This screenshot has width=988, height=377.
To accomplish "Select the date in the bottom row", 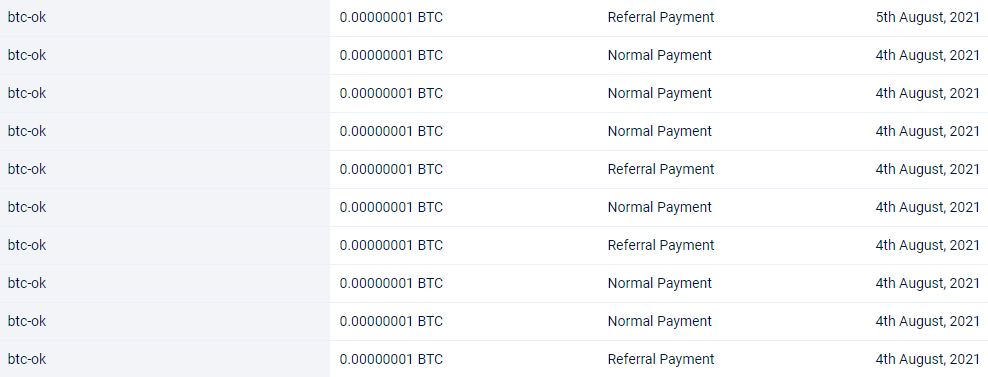I will (928, 359).
